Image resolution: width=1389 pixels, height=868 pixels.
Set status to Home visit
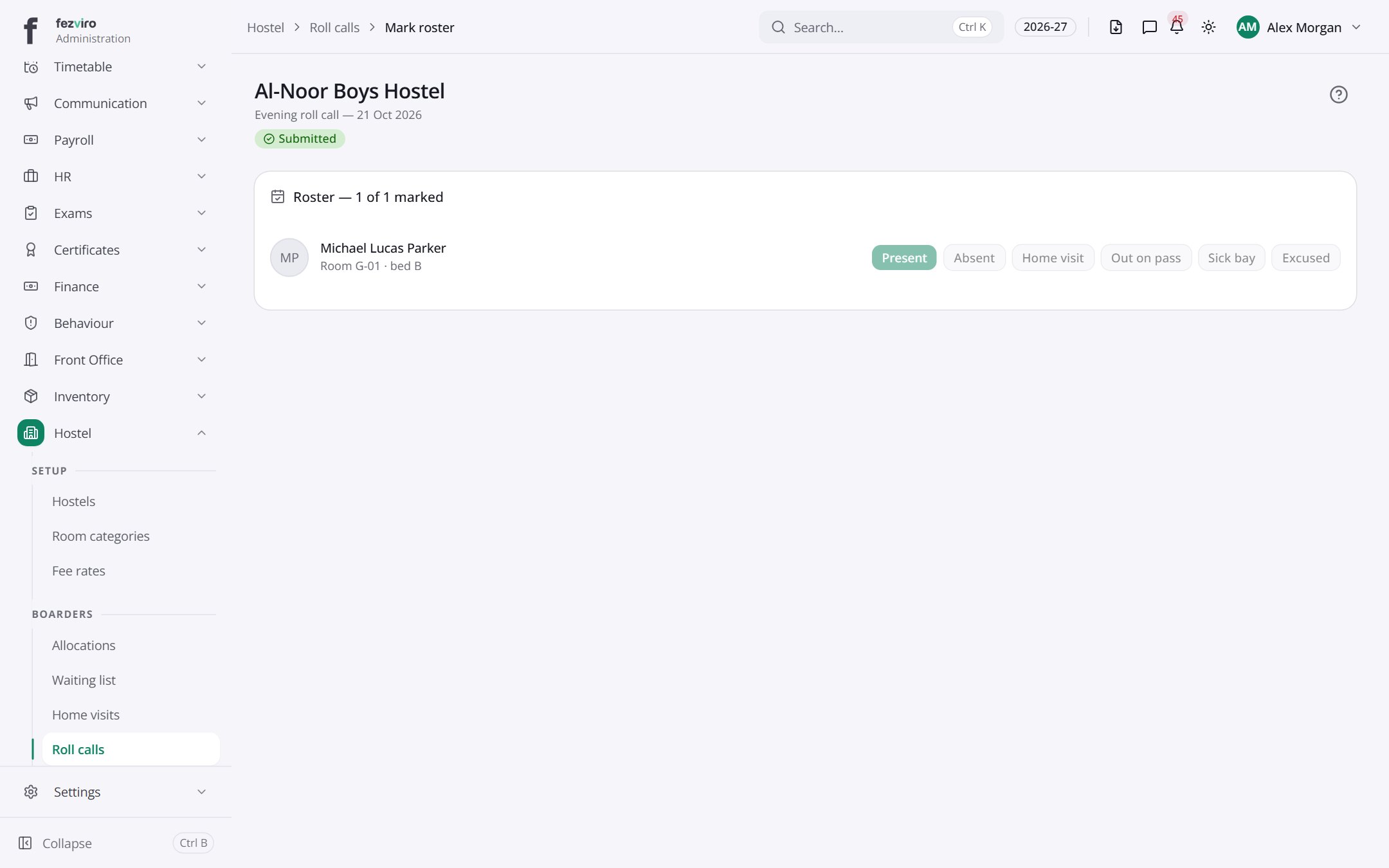pos(1053,257)
